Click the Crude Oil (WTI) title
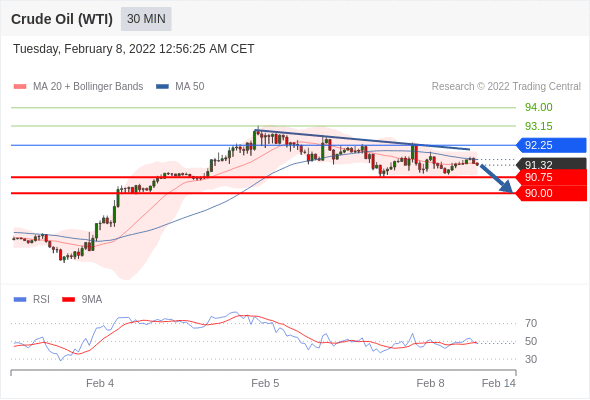Image resolution: width=590 pixels, height=400 pixels. [x=62, y=19]
